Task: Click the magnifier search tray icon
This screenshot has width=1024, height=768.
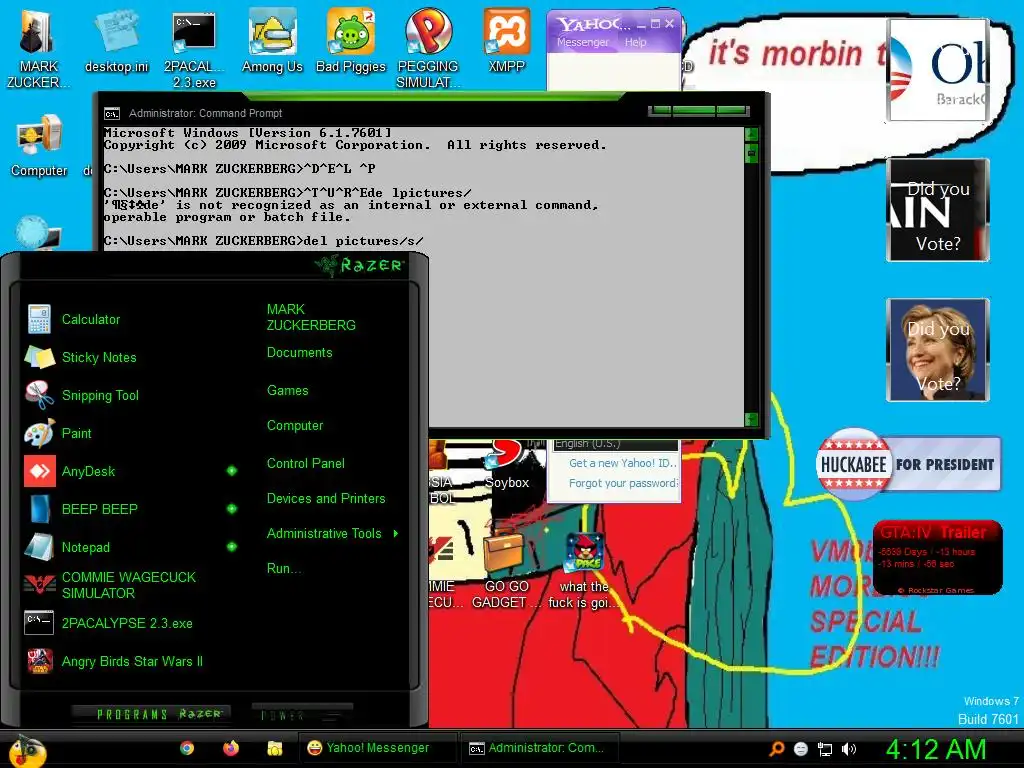Action: 776,749
